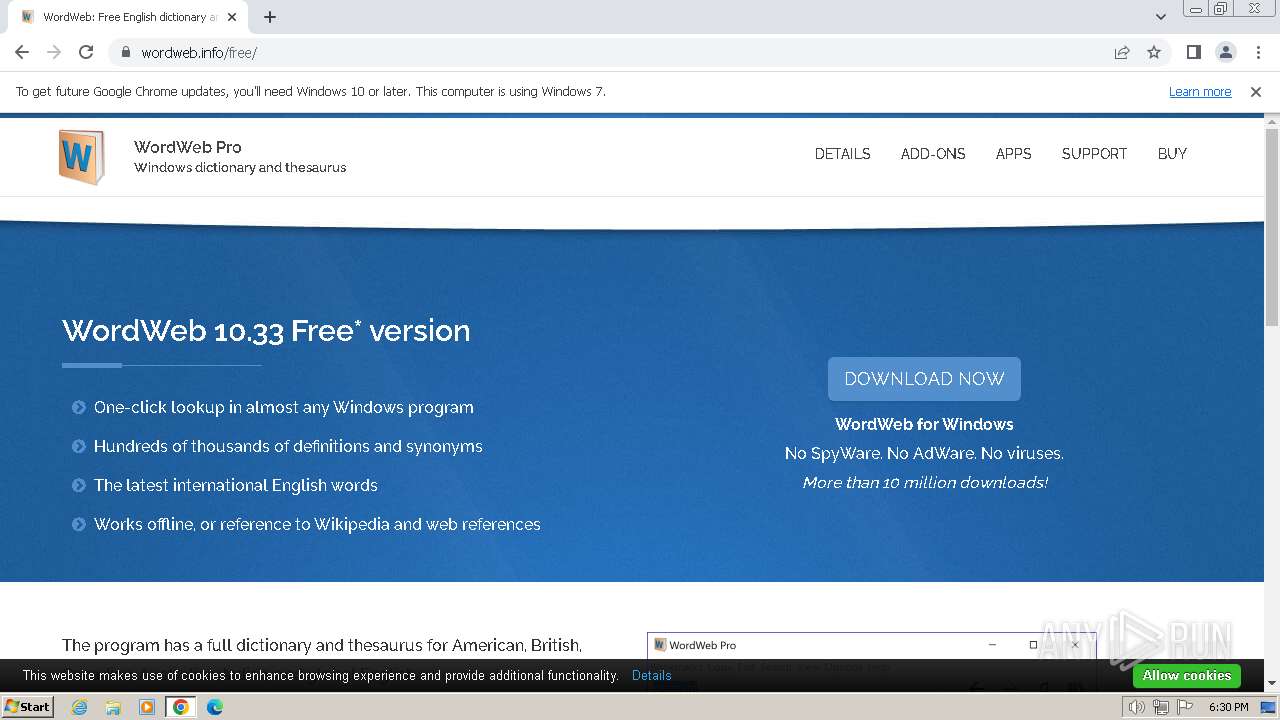Open the Windows Start menu
Image resolution: width=1280 pixels, height=720 pixels.
coord(28,706)
